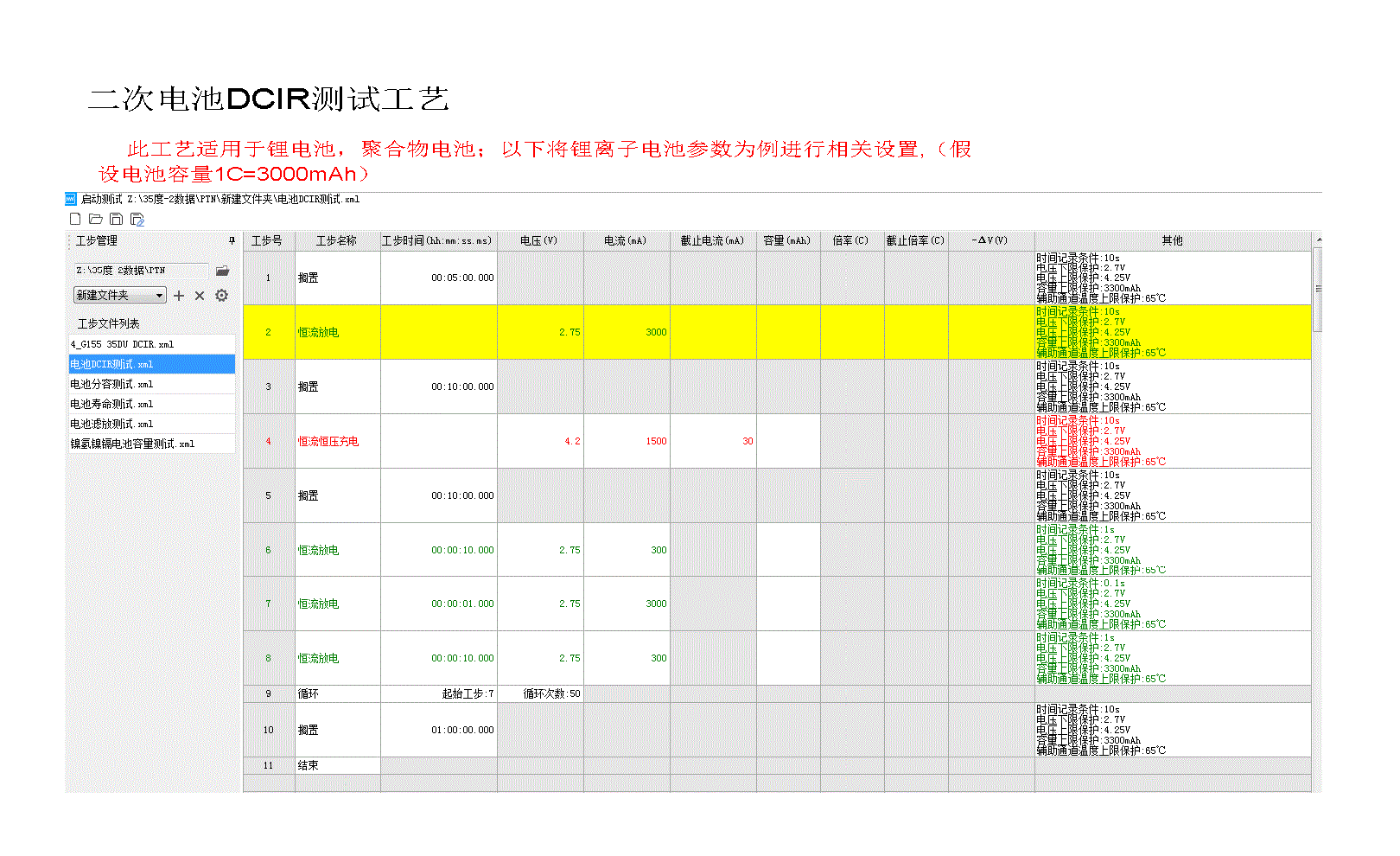Select file 镍氢镍镉电池容量测试.xml

[x=151, y=444]
